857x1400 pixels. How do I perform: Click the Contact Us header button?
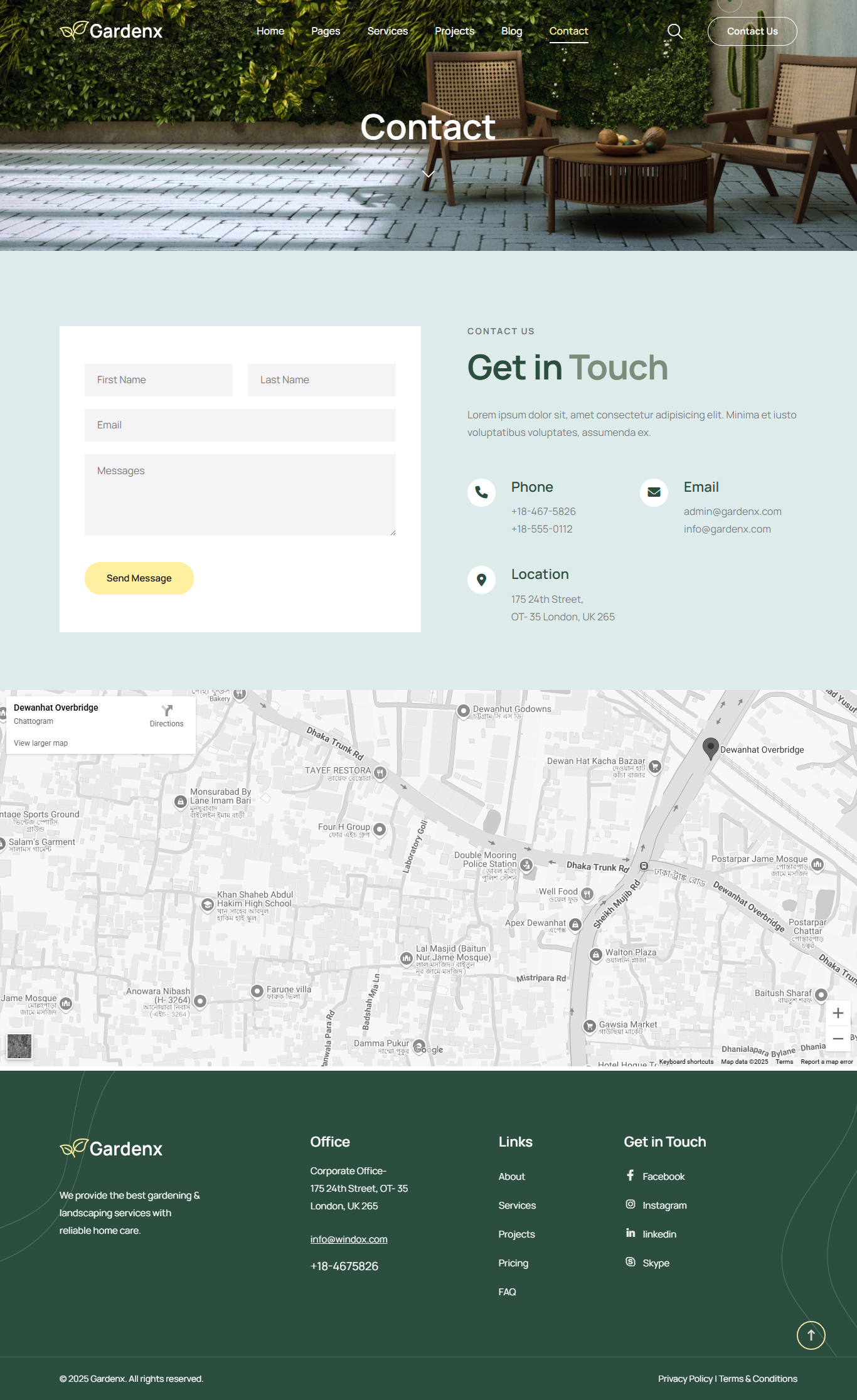752,31
